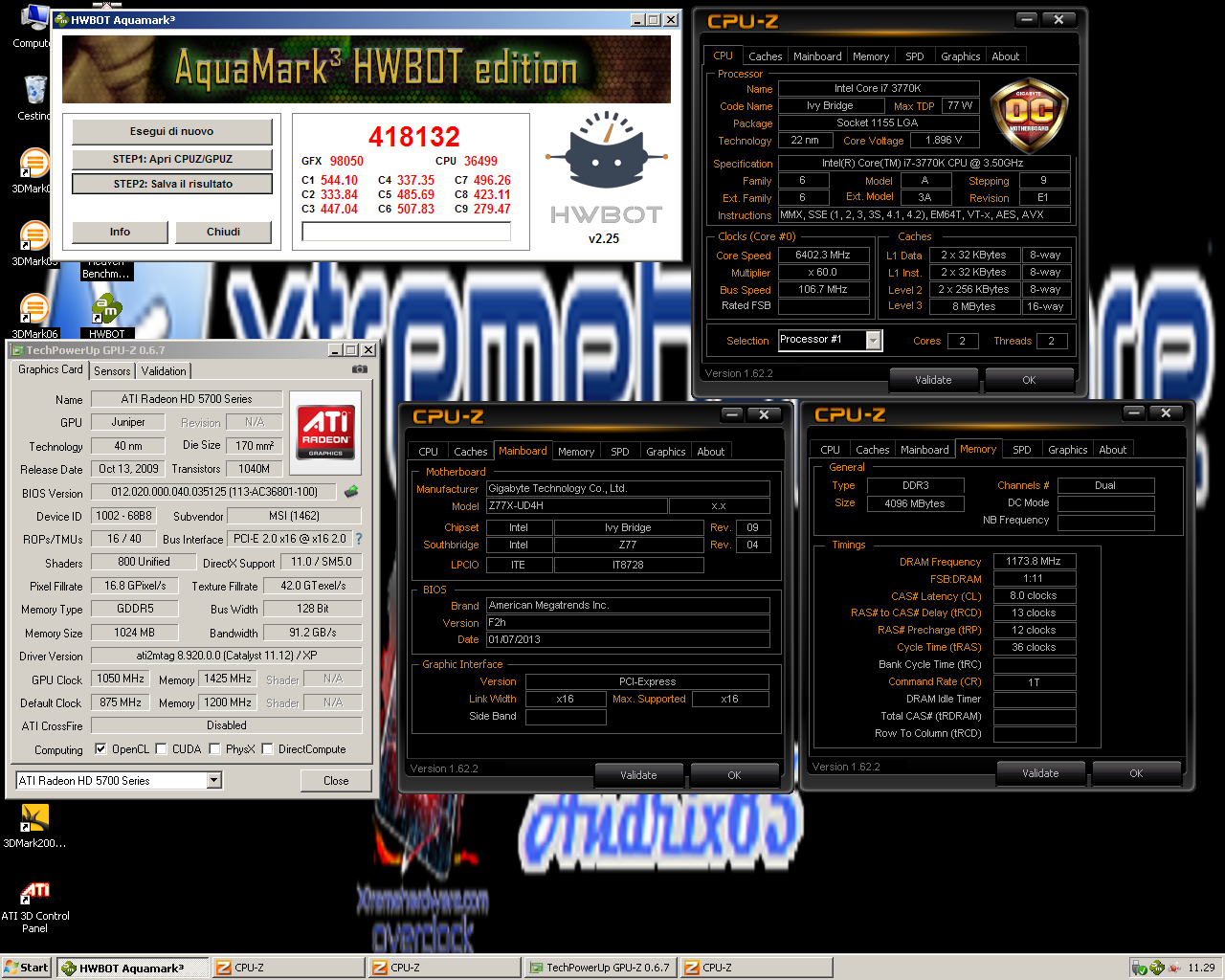The width and height of the screenshot is (1225, 980).
Task: Click the Z77X-UD4H model field
Action: point(577,505)
